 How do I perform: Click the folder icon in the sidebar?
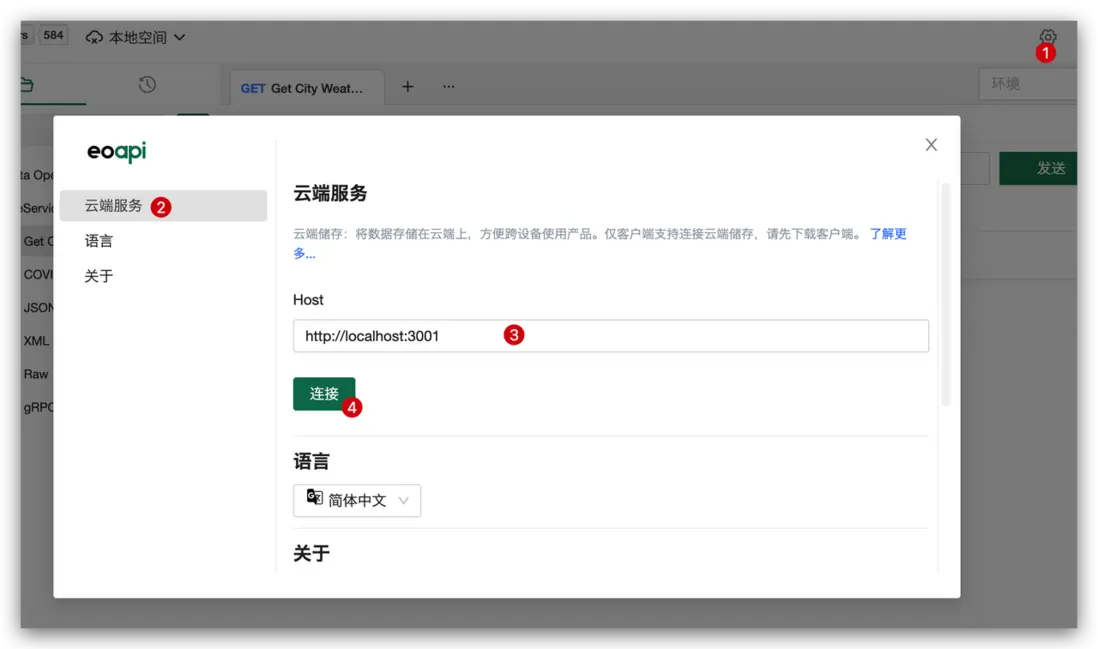(x=27, y=85)
